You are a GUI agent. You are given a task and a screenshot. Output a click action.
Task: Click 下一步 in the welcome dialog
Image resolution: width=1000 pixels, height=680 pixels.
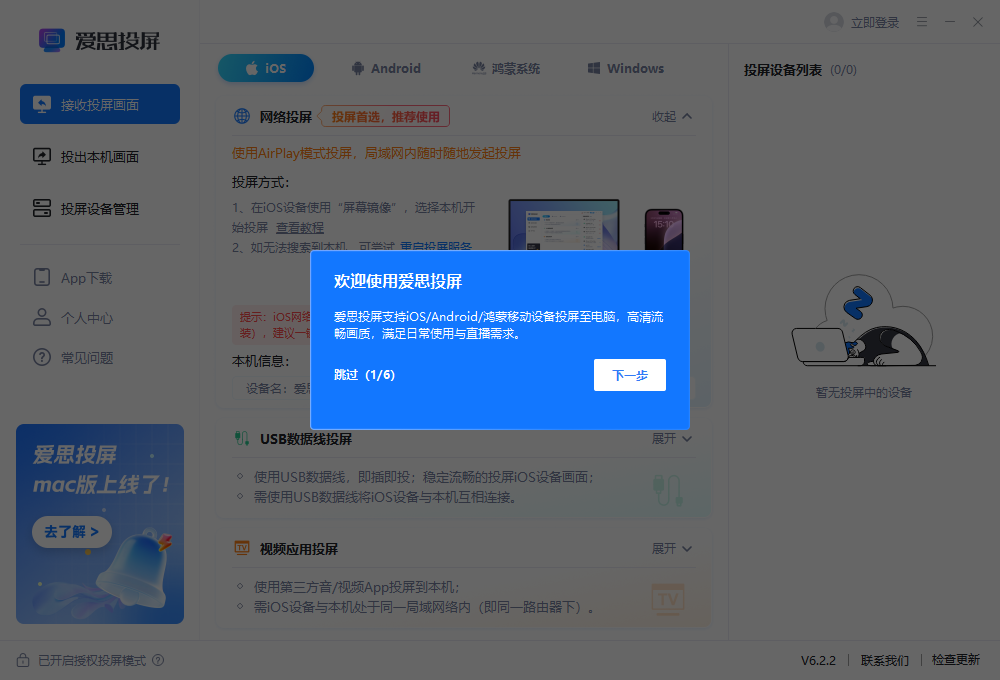tap(629, 375)
